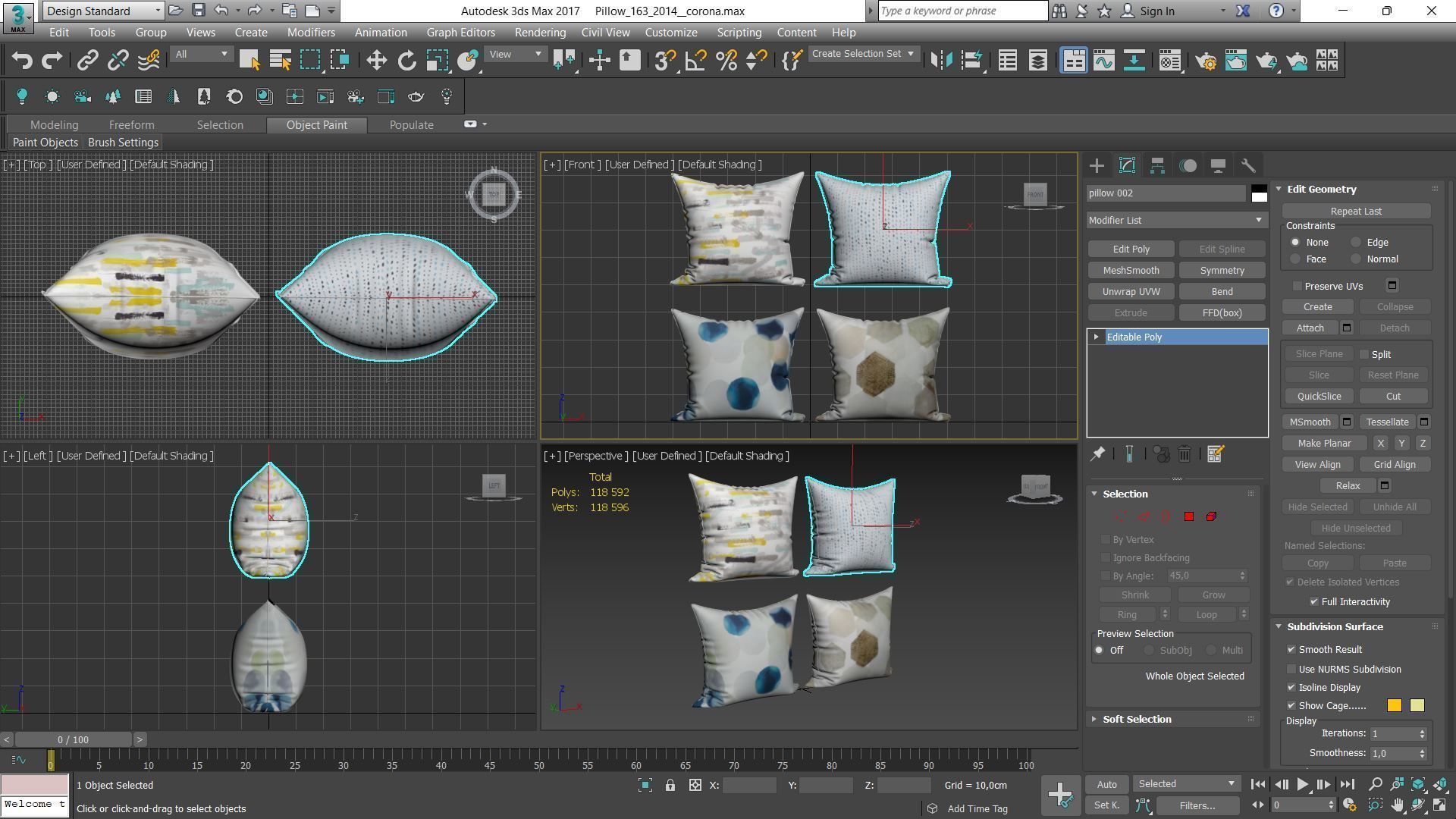Click Remove modifier trash icon

pos(1185,454)
